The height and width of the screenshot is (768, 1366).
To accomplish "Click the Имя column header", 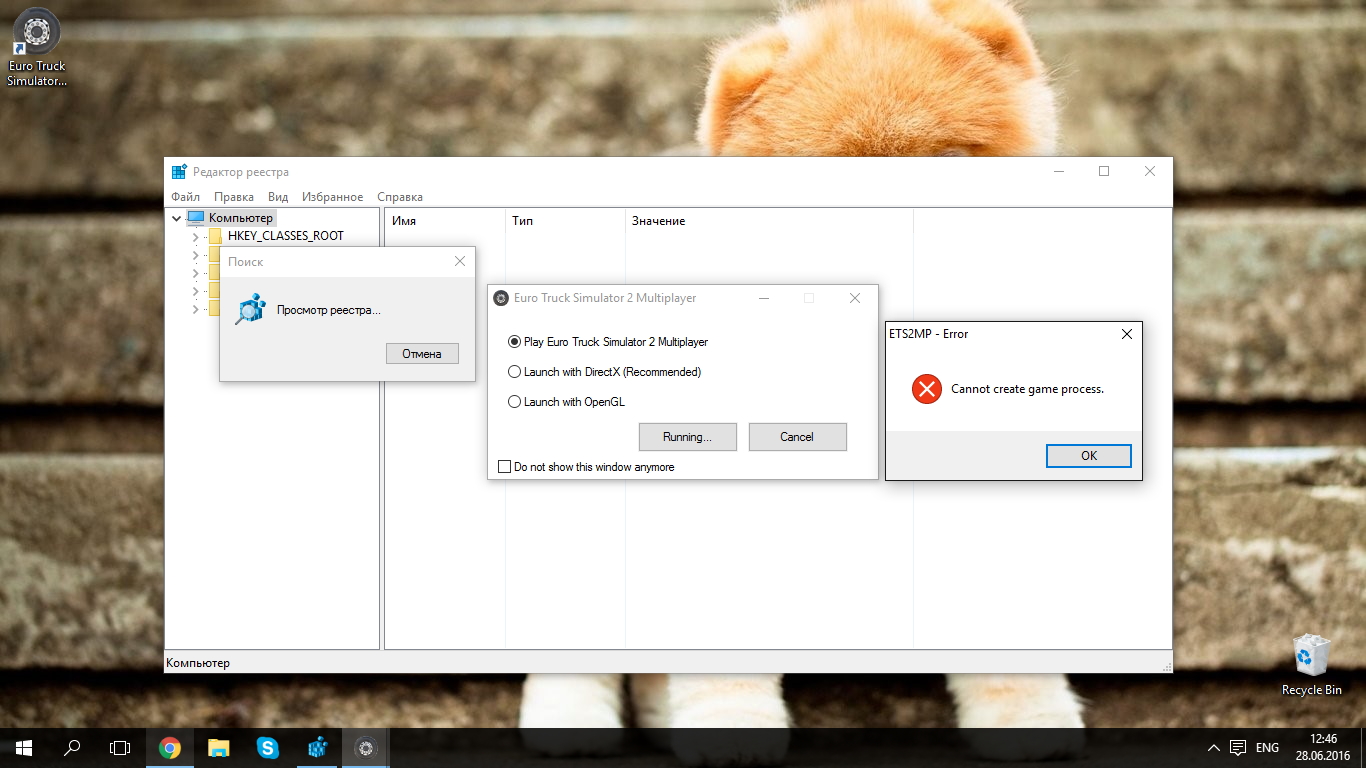I will pyautogui.click(x=444, y=220).
